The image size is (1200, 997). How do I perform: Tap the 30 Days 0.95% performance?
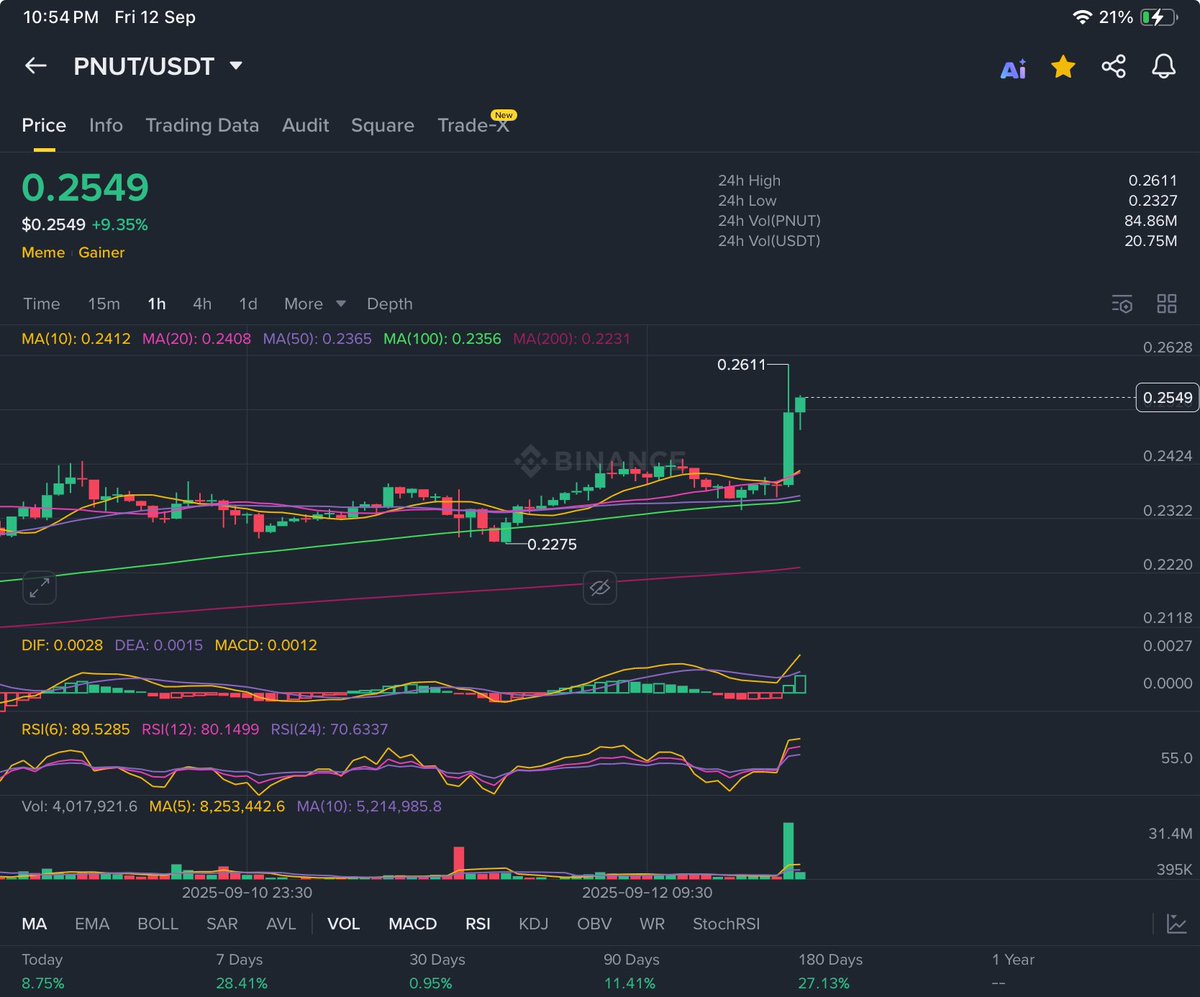[438, 971]
